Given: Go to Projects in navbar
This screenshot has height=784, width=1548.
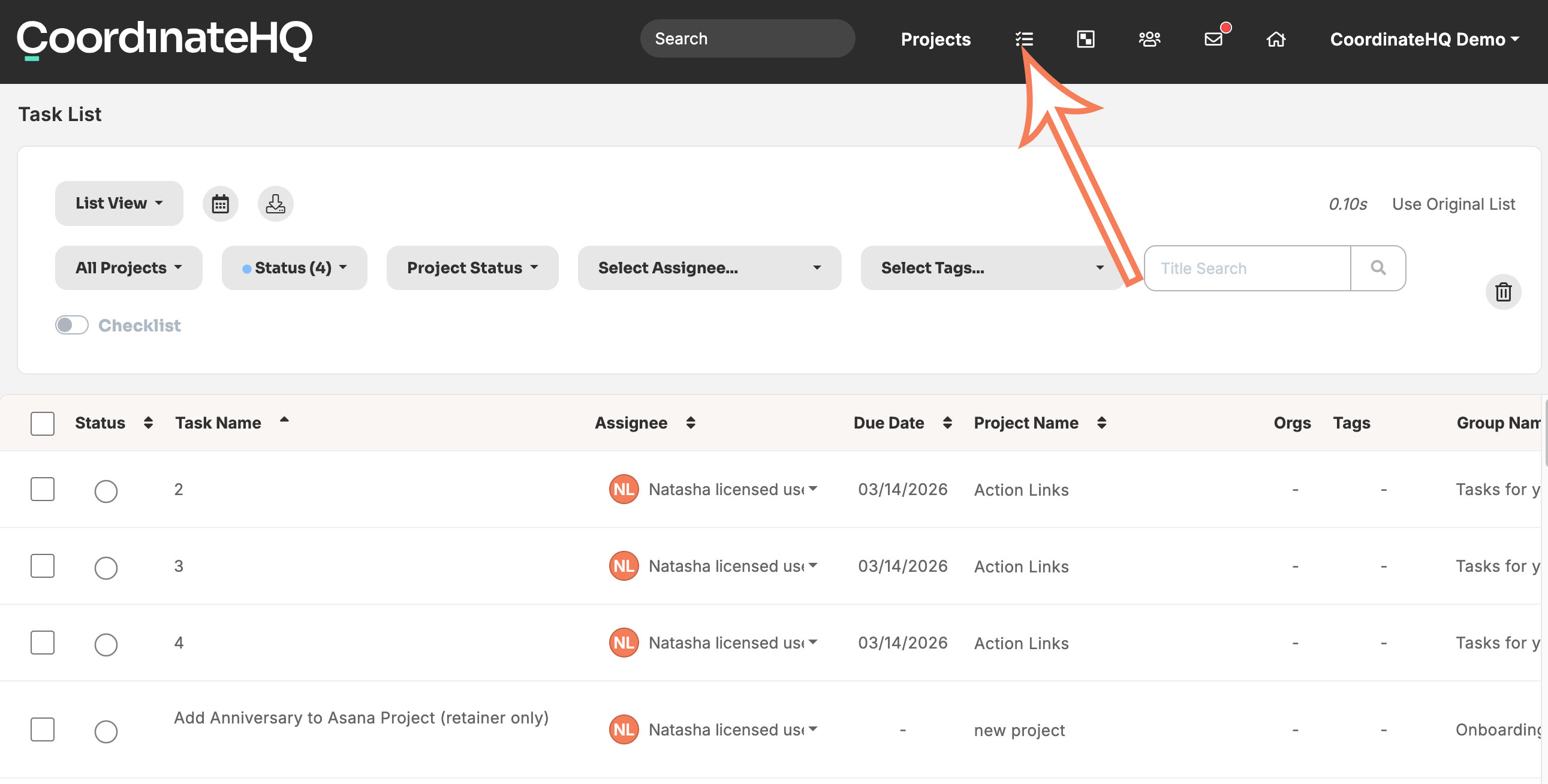Looking at the screenshot, I should point(936,39).
